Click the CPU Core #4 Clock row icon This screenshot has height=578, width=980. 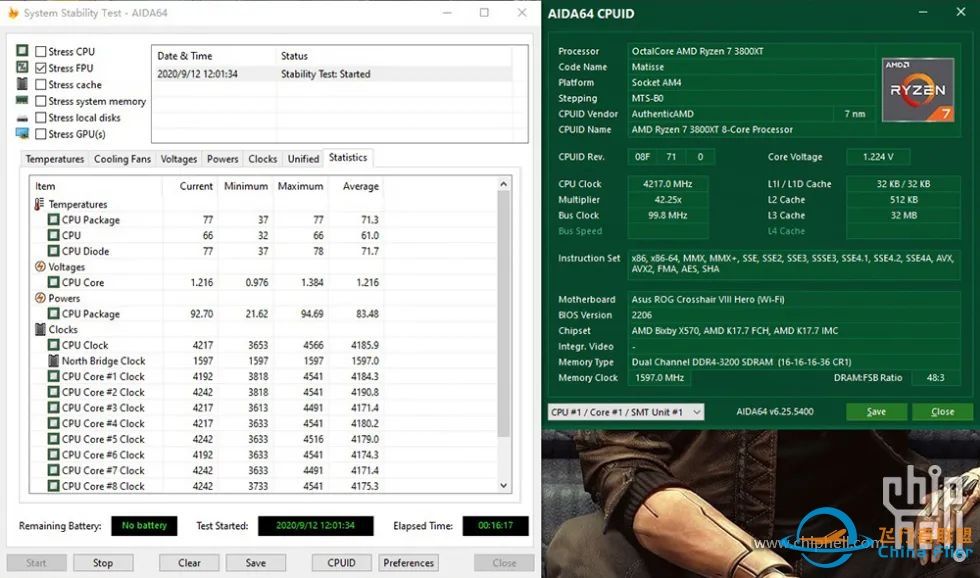click(x=54, y=423)
